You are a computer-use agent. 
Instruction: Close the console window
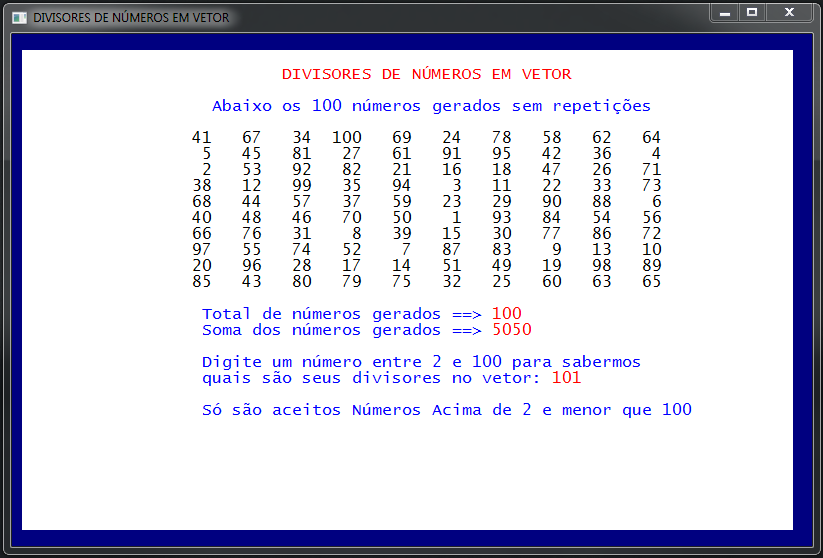789,13
